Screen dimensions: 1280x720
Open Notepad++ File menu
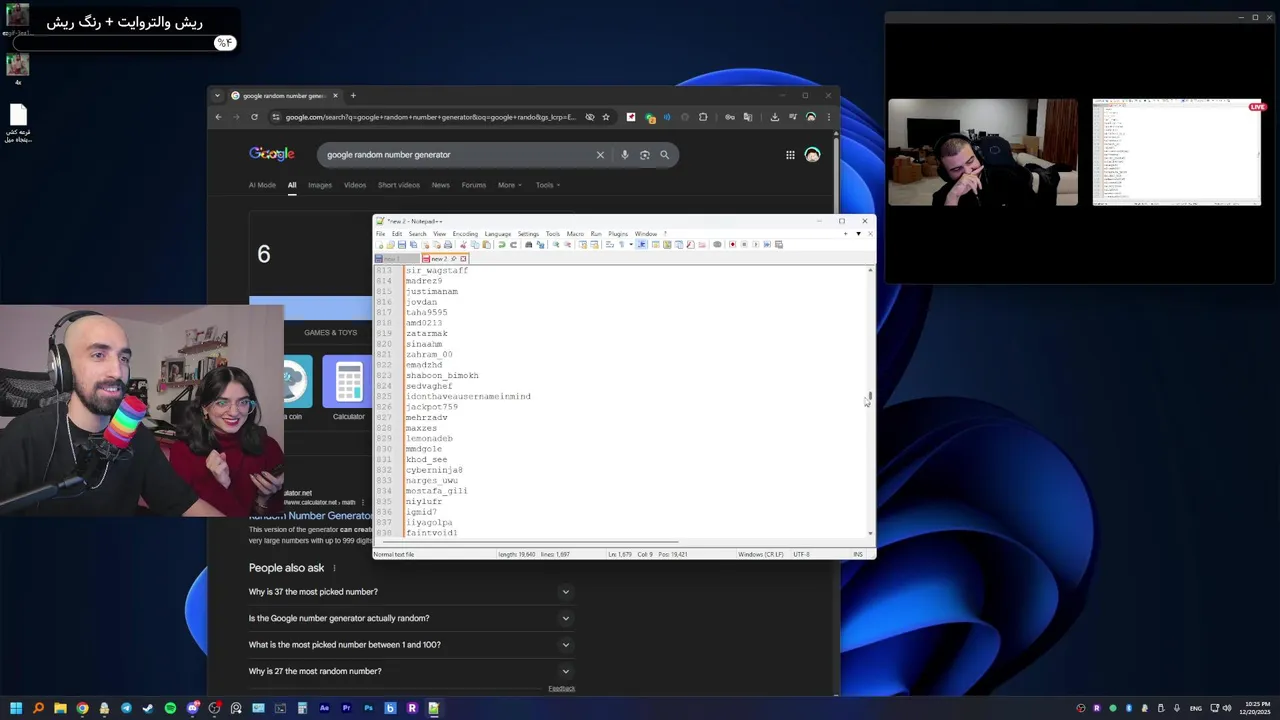380,234
